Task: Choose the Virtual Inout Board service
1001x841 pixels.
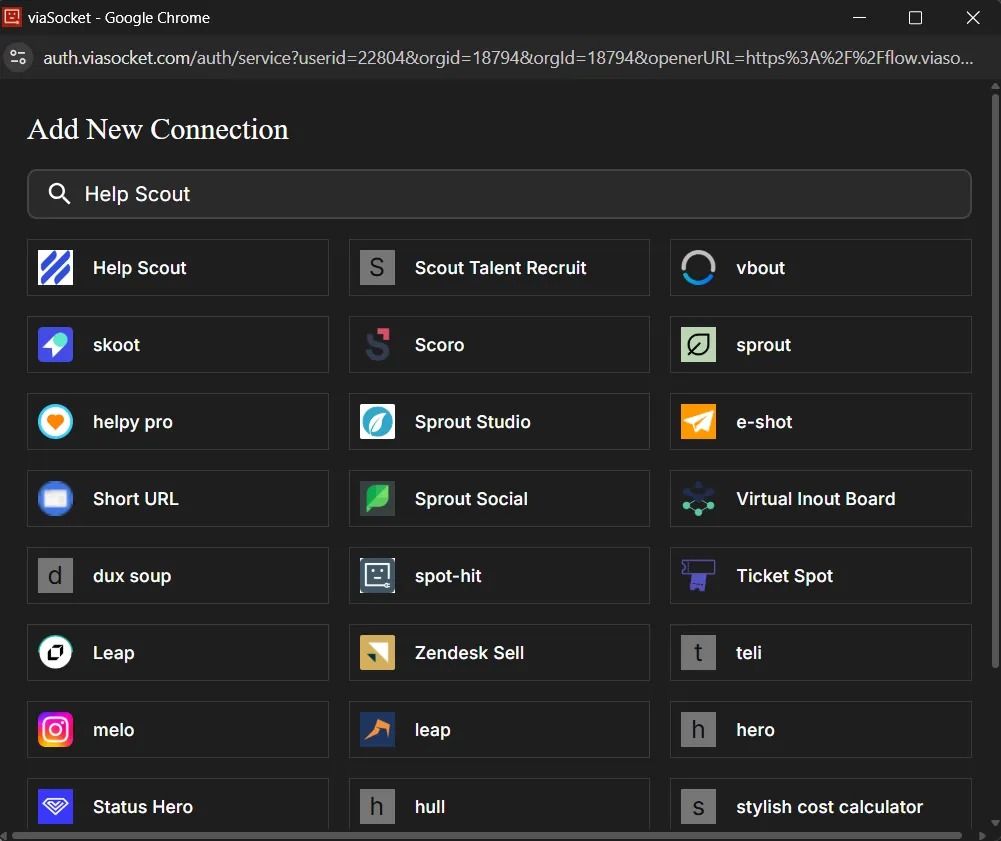Action: [820, 498]
